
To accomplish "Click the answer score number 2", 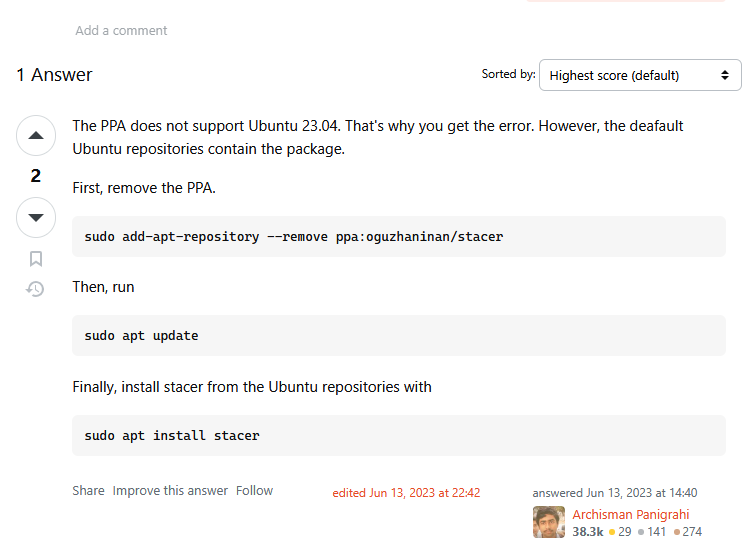I will (36, 176).
